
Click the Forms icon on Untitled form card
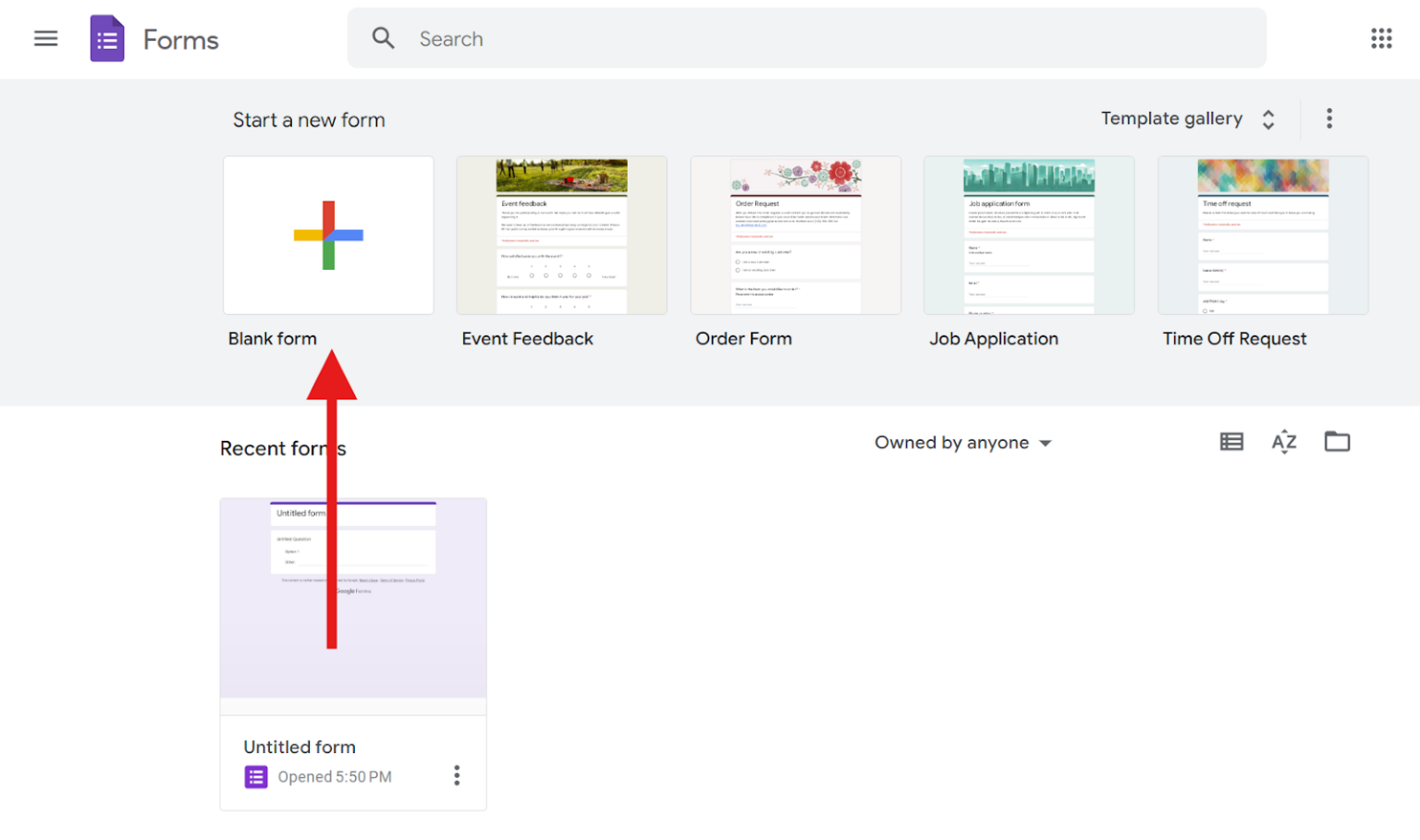255,776
